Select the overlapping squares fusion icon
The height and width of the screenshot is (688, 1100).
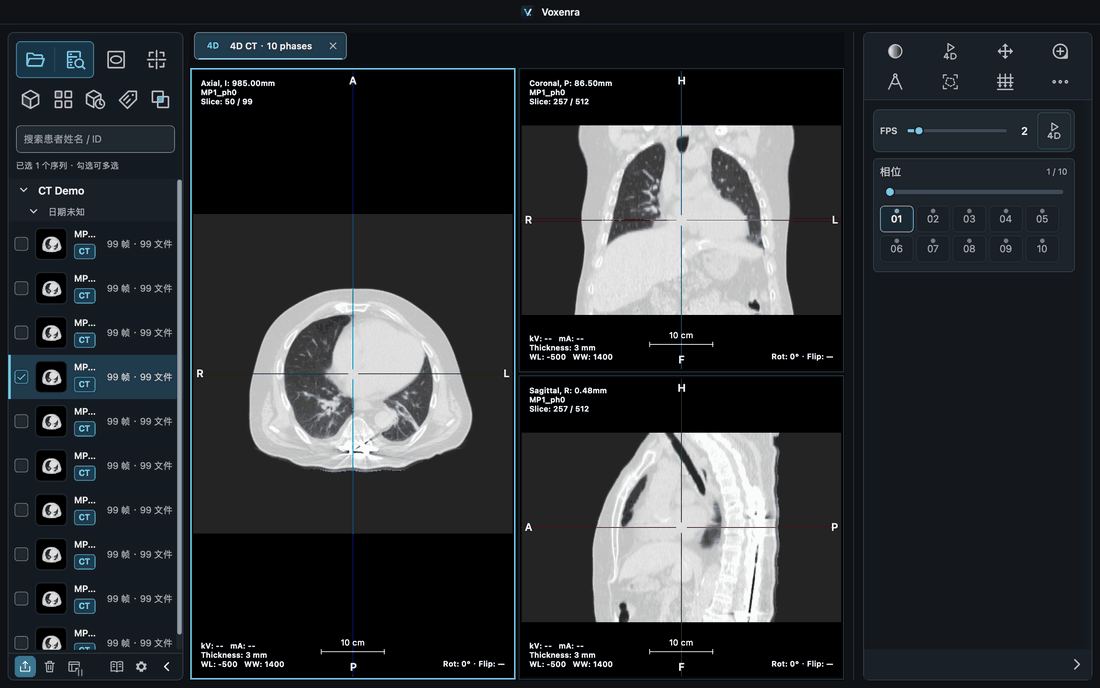pos(160,100)
